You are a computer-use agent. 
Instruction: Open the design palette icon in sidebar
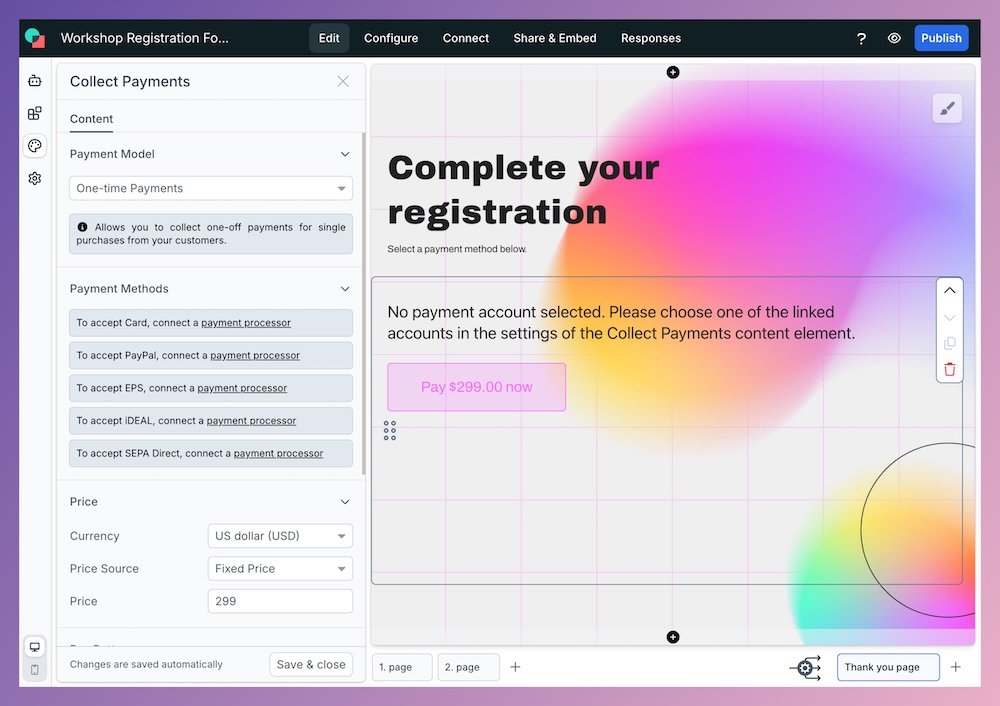pyautogui.click(x=35, y=146)
